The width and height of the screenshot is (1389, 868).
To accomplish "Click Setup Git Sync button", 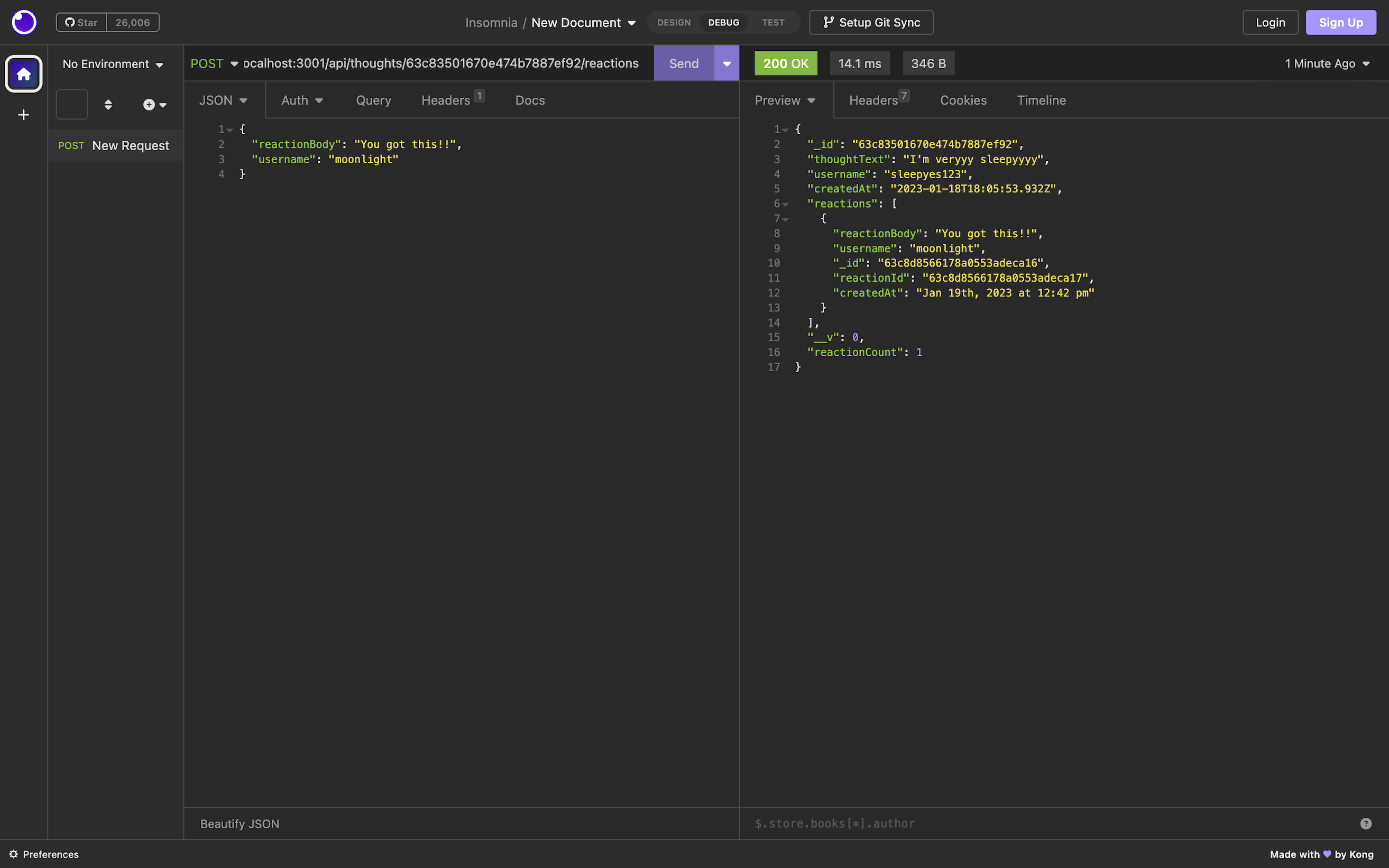I will (871, 22).
